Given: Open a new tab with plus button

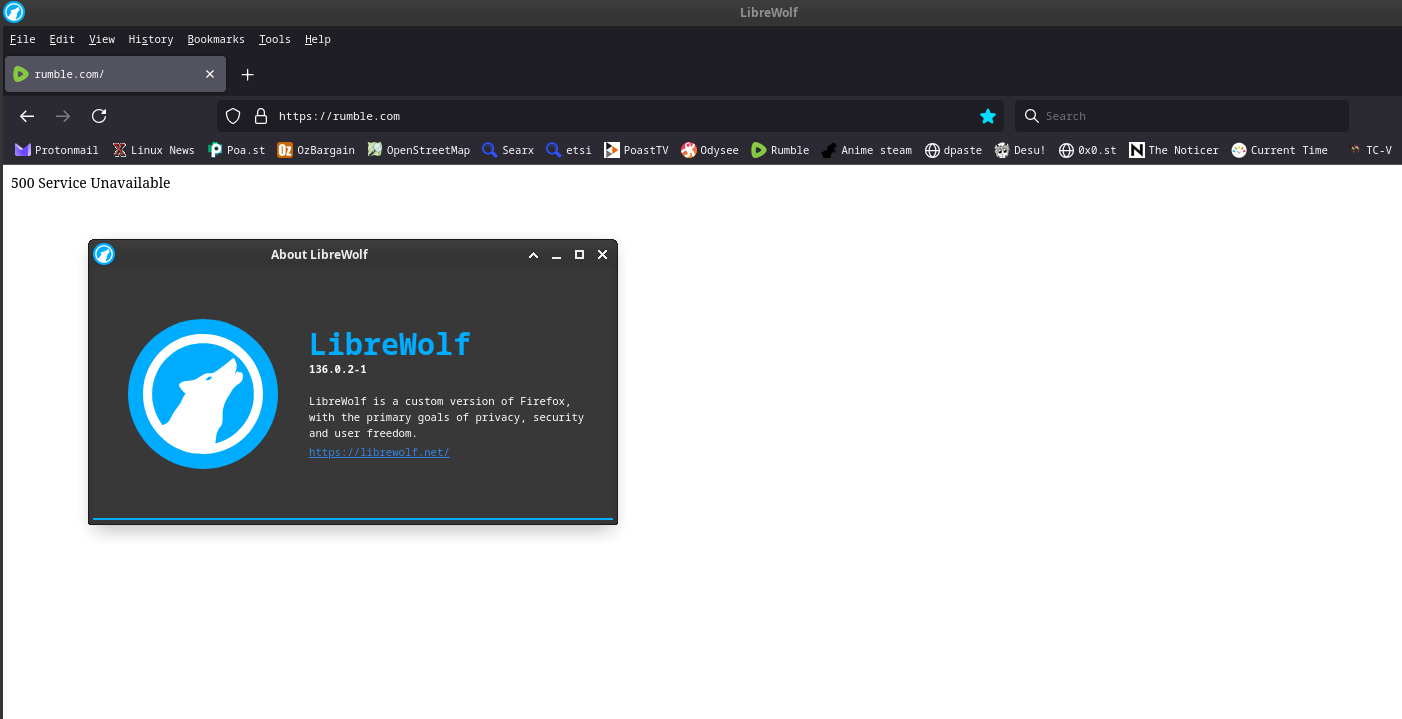Looking at the screenshot, I should pos(248,75).
